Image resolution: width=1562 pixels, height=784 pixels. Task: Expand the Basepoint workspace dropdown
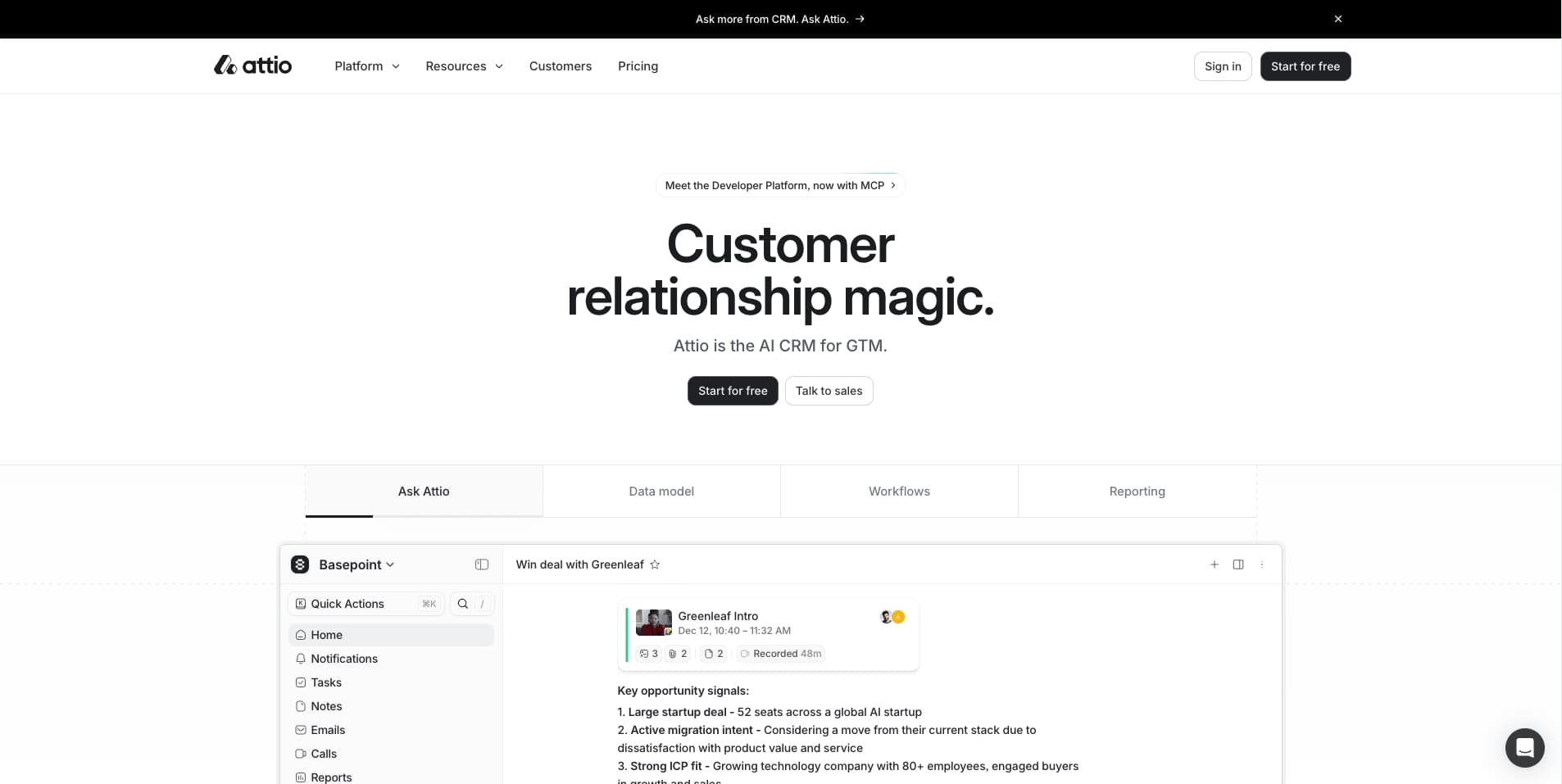point(356,564)
